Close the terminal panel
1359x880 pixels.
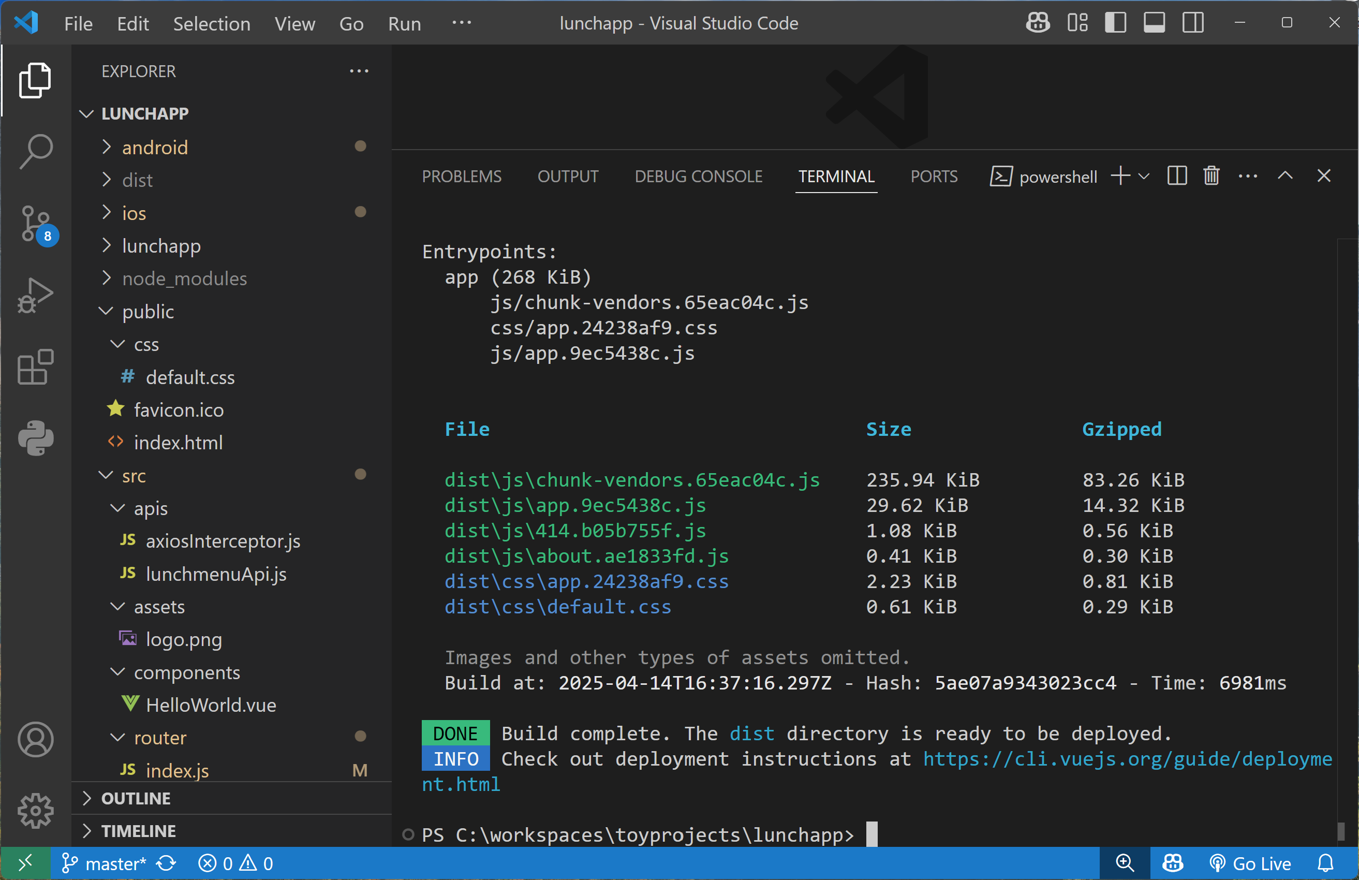[x=1324, y=176]
